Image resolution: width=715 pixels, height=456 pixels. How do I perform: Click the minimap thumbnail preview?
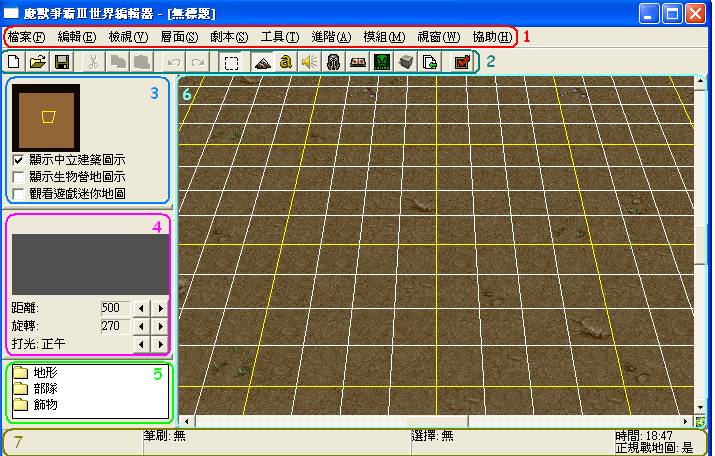46,118
